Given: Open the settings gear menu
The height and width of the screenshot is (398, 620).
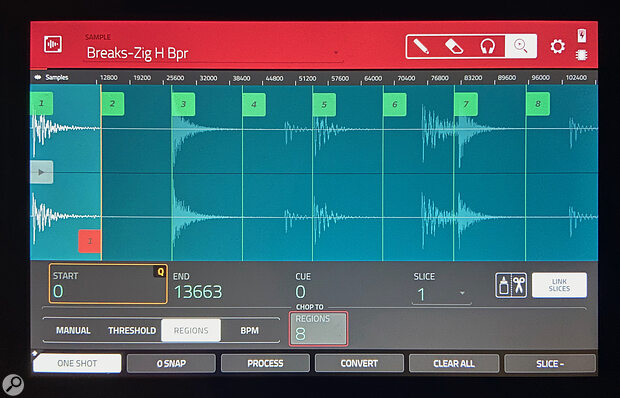Looking at the screenshot, I should (558, 47).
